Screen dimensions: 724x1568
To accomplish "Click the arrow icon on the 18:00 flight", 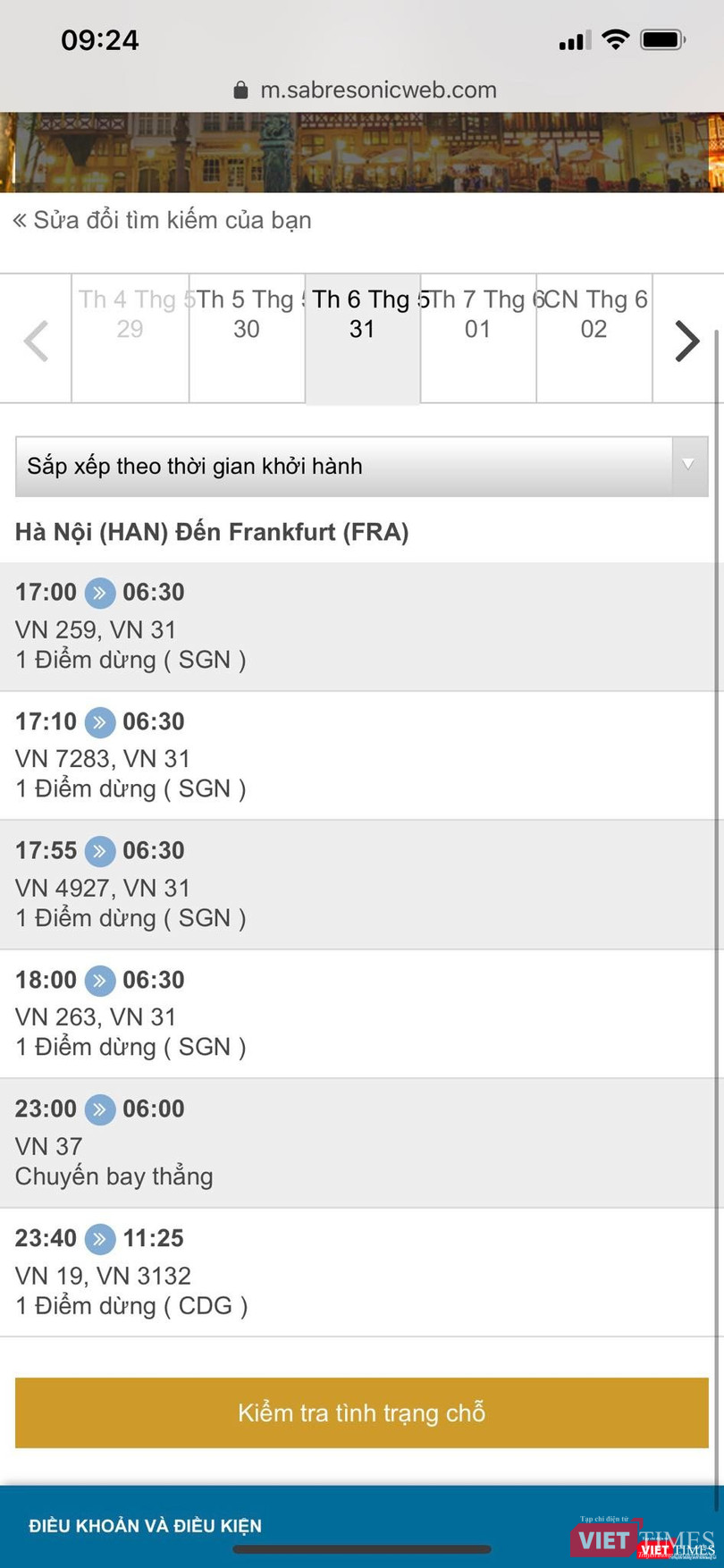I will (x=100, y=980).
